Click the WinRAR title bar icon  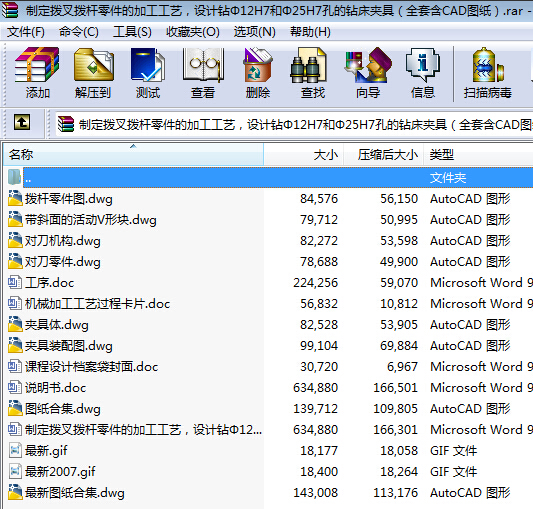tap(9, 10)
